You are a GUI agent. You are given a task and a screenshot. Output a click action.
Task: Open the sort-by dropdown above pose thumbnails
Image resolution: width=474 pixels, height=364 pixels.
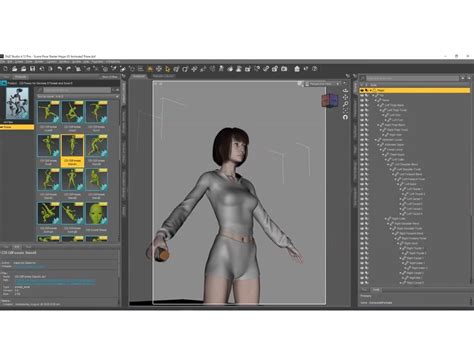[77, 97]
